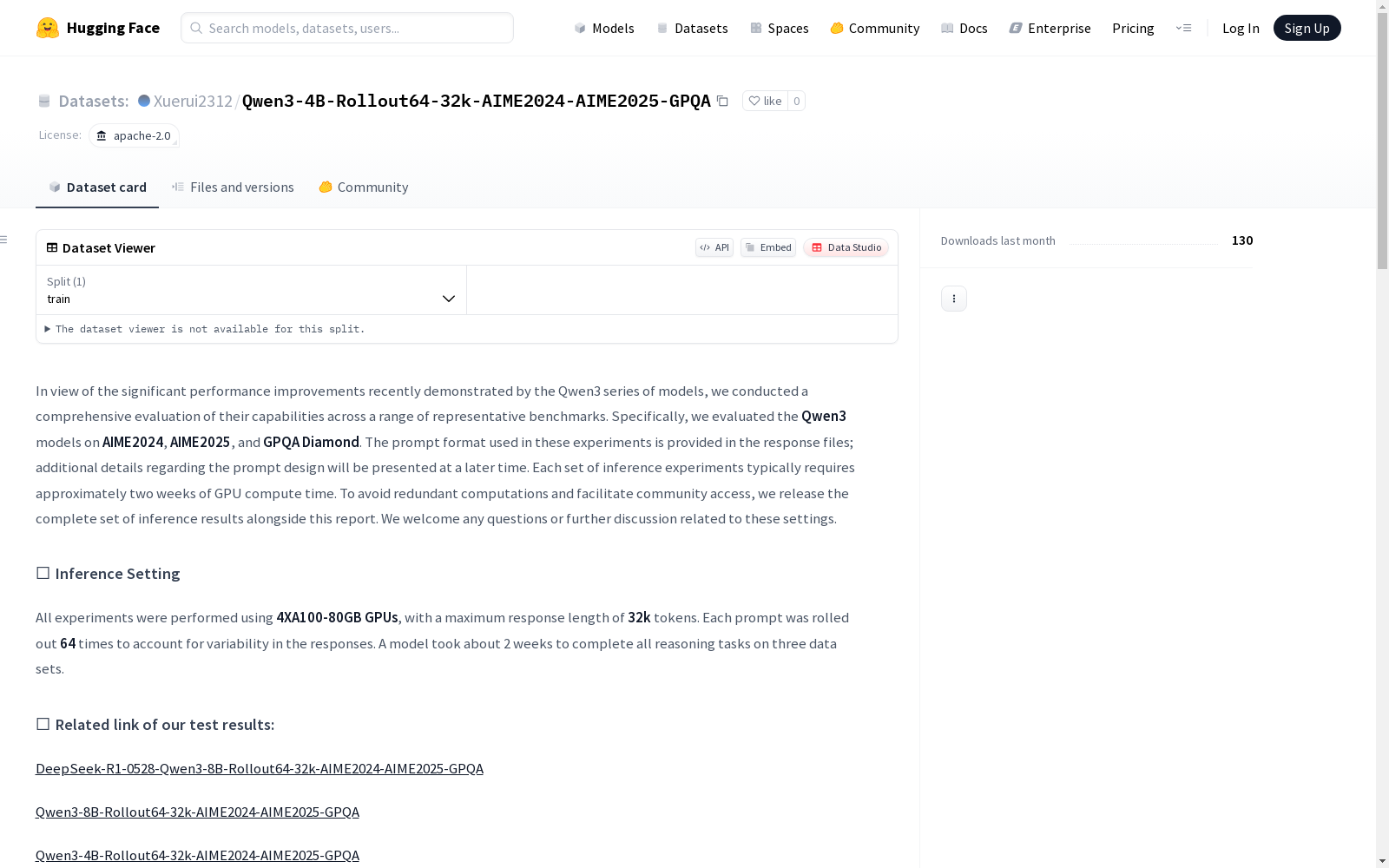Open the Community nav item in the header
Screen dimensions: 1389x868
click(x=874, y=28)
